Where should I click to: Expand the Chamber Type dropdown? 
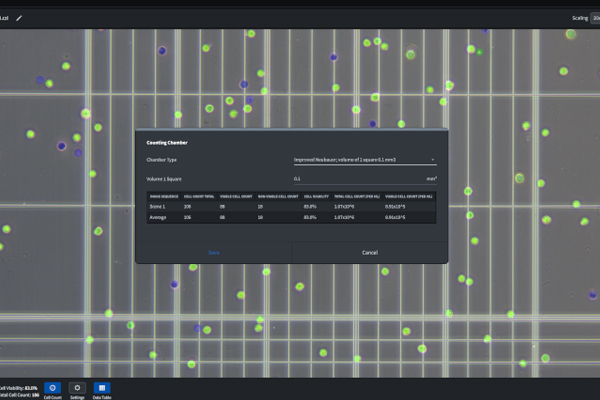[360, 159]
